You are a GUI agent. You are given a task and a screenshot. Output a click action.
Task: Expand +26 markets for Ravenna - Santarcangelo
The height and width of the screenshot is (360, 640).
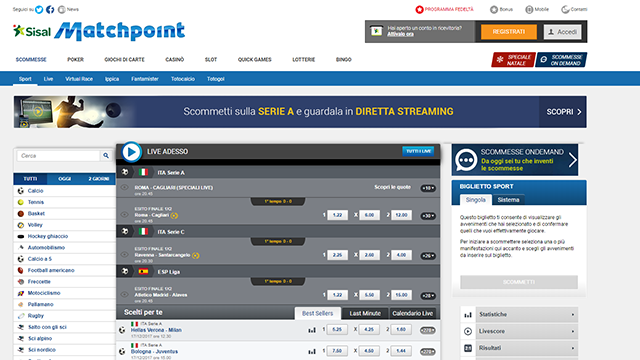click(428, 256)
